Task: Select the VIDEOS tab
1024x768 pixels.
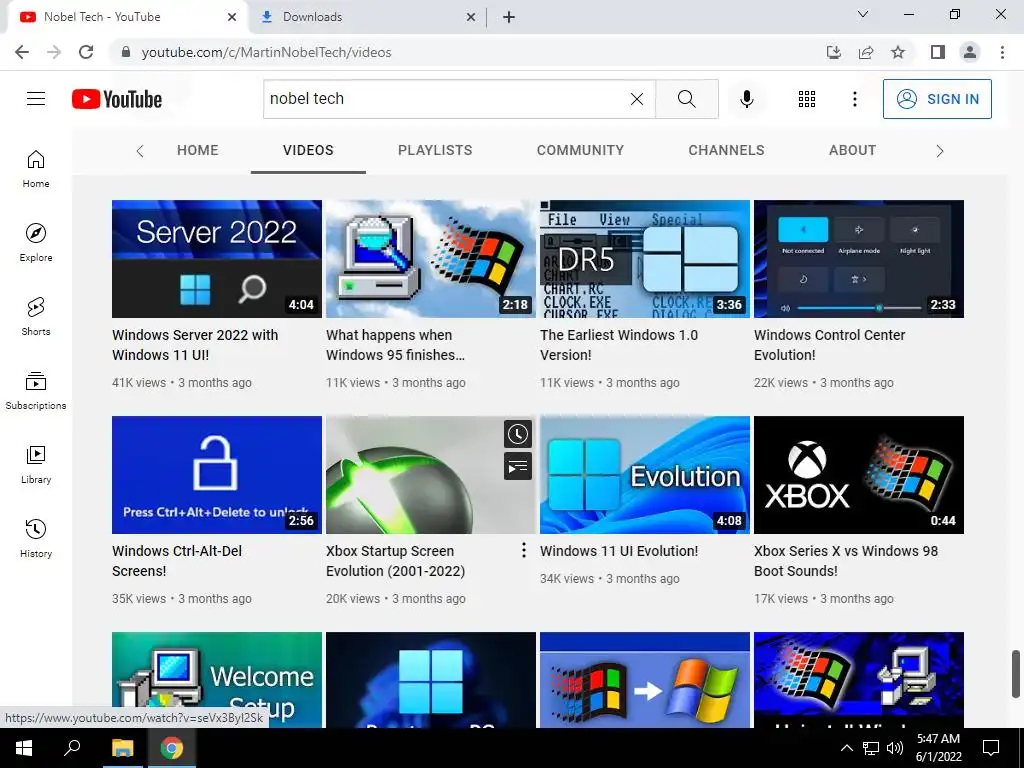Action: point(308,150)
